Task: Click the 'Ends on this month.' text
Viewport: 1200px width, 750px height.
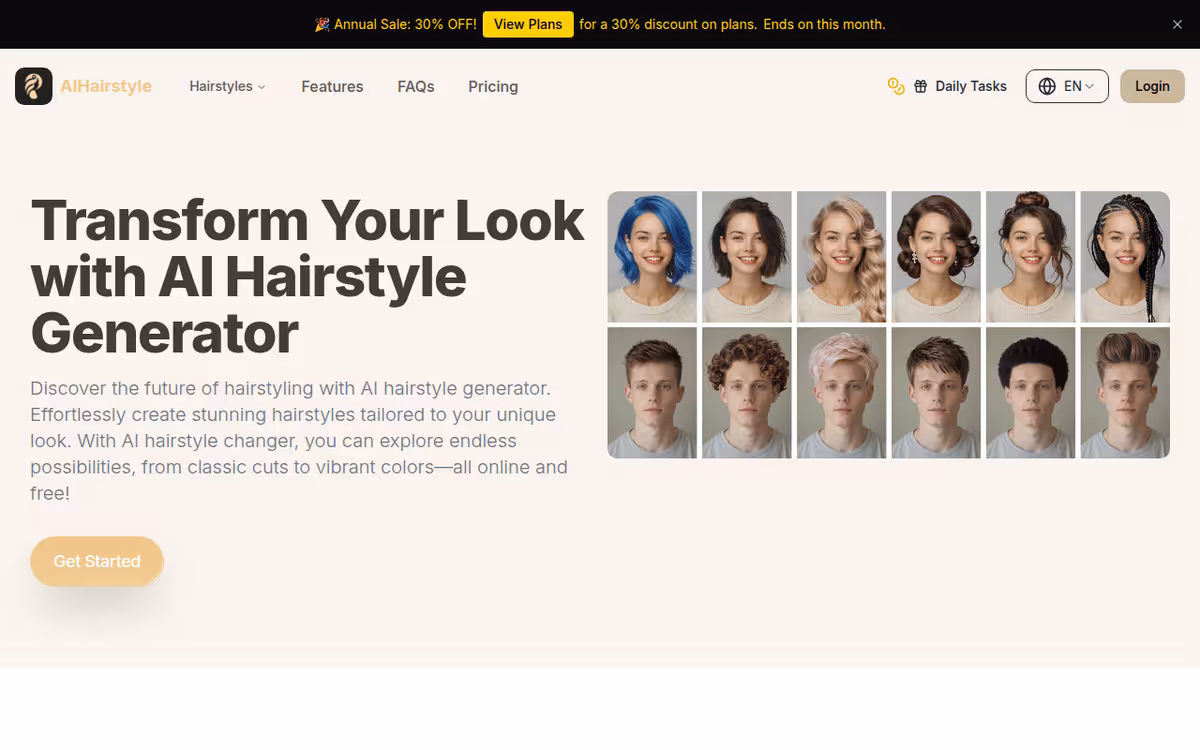Action: pyautogui.click(x=824, y=24)
